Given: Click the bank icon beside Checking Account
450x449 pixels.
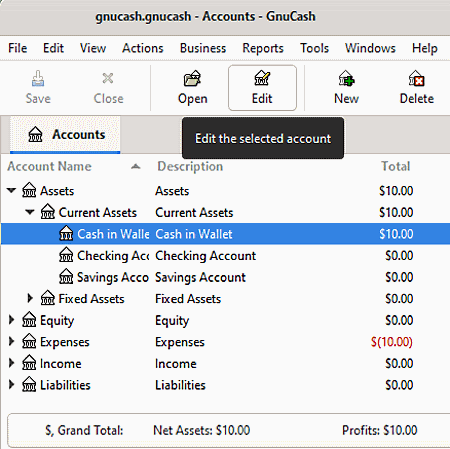Looking at the screenshot, I should pos(66,255).
